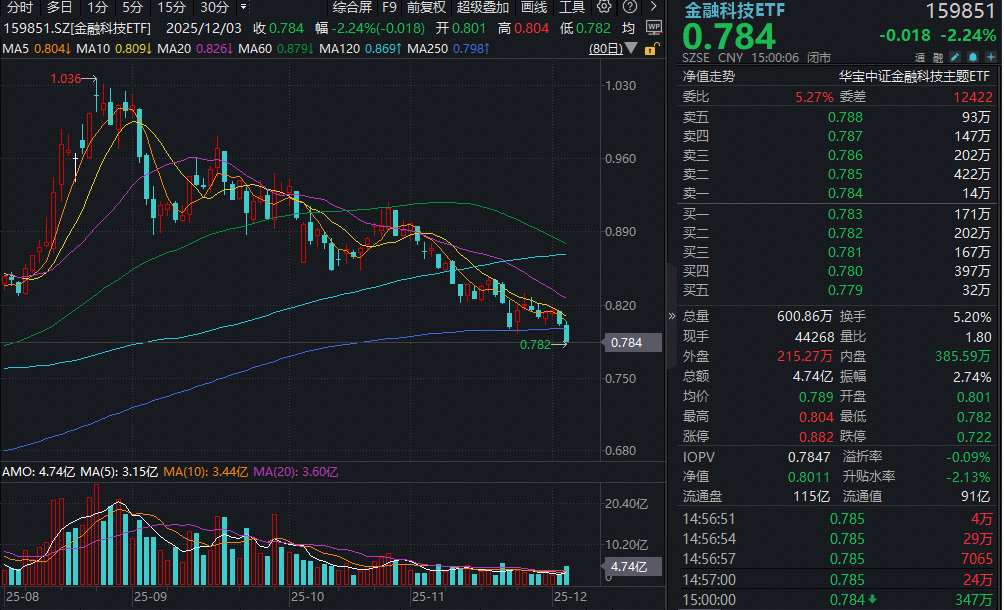The image size is (1004, 610).
Task: Open the chart settings gear icon
Action: (x=603, y=8)
